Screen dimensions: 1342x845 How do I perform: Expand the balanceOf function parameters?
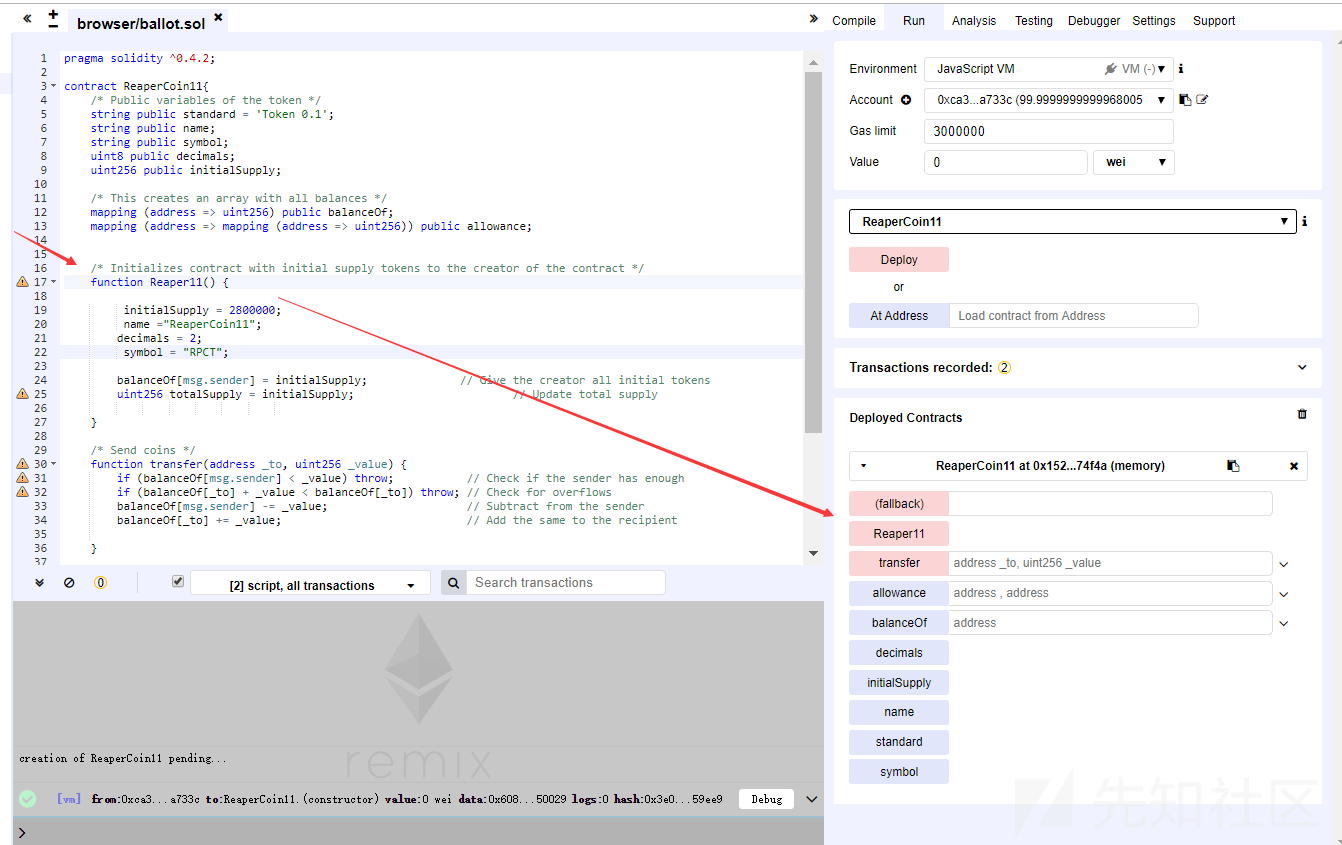1284,623
